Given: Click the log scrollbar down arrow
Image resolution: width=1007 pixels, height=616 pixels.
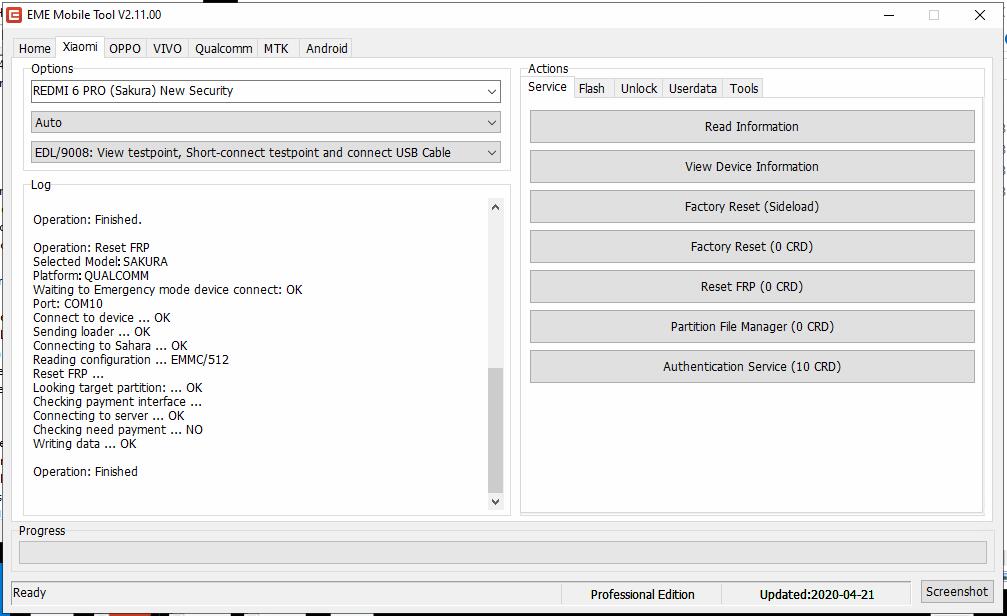Looking at the screenshot, I should 495,502.
